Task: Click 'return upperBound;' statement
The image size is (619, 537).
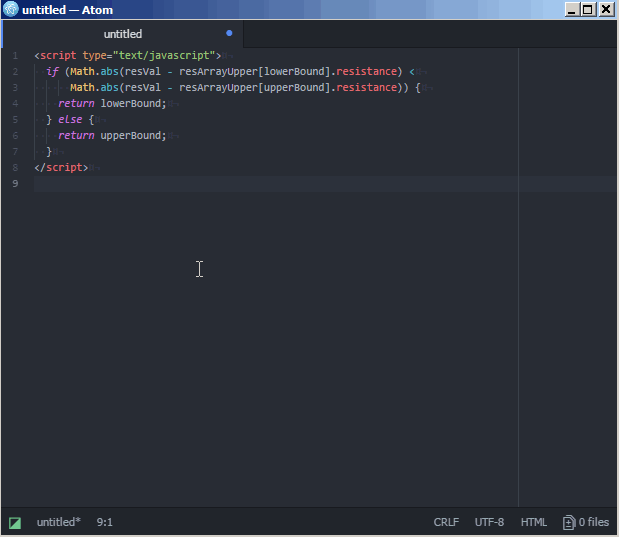Action: pyautogui.click(x=112, y=135)
